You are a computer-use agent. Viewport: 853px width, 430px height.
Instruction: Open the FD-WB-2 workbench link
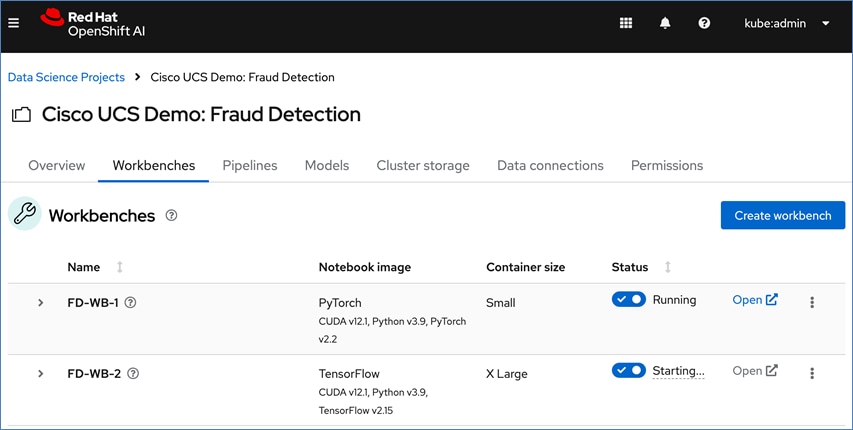(755, 371)
